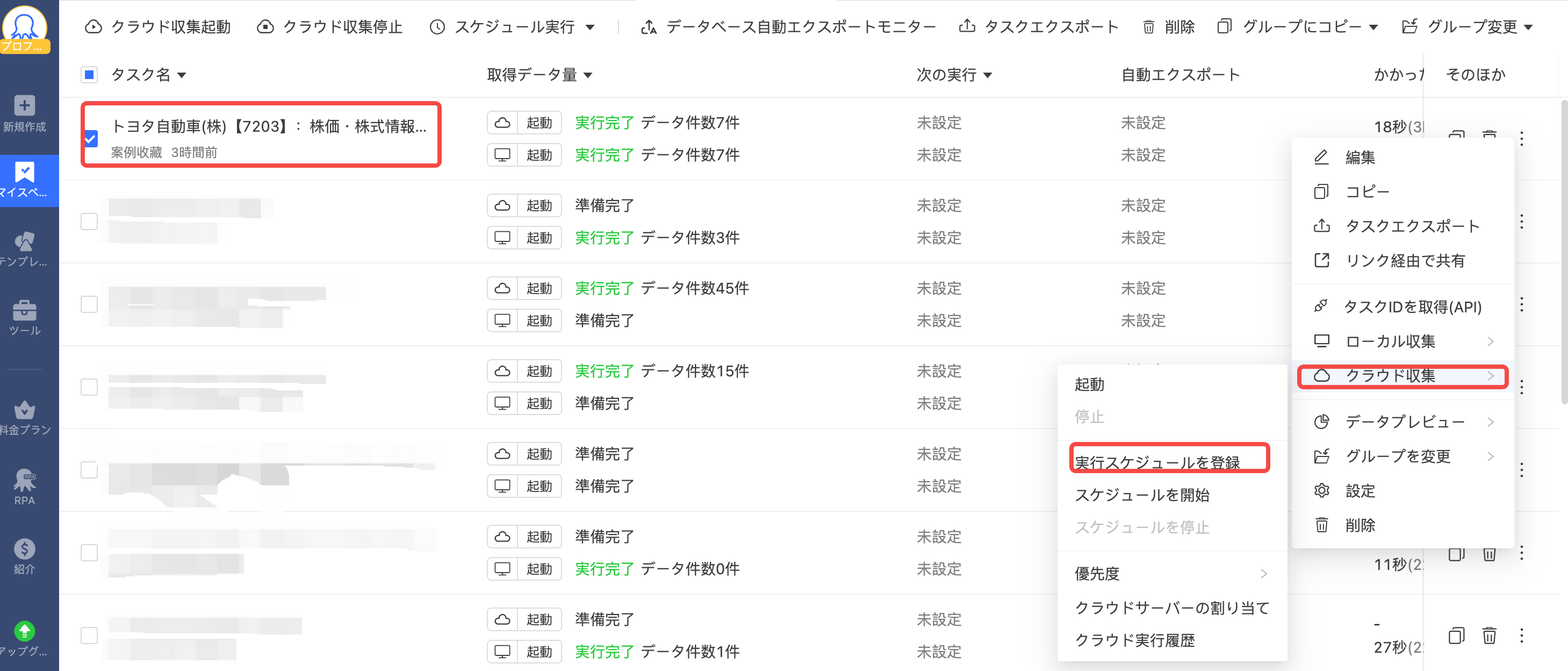Click the profile avatar icon
Image resolution: width=1568 pixels, height=671 pixels.
24,27
